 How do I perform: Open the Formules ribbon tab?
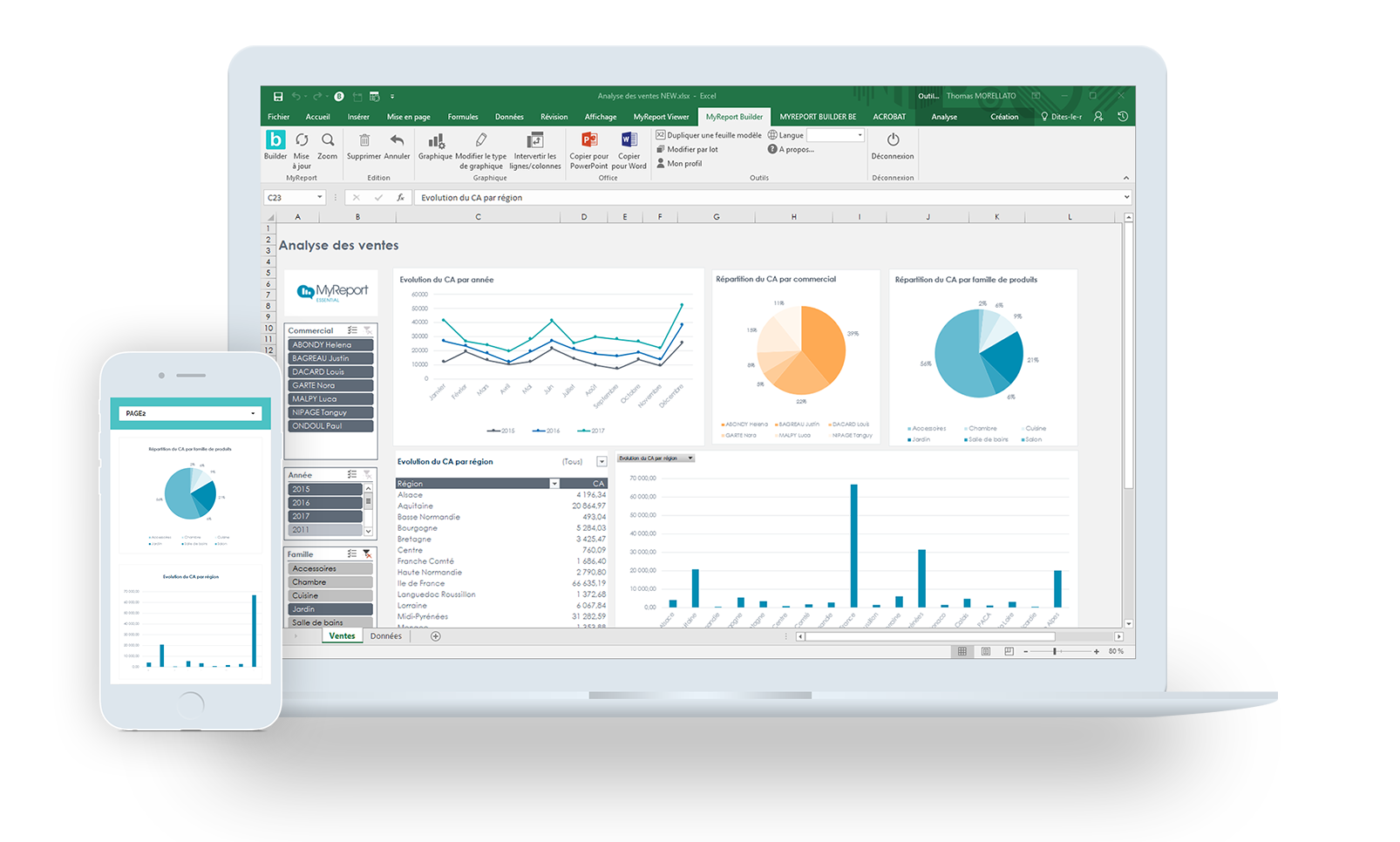click(x=463, y=117)
